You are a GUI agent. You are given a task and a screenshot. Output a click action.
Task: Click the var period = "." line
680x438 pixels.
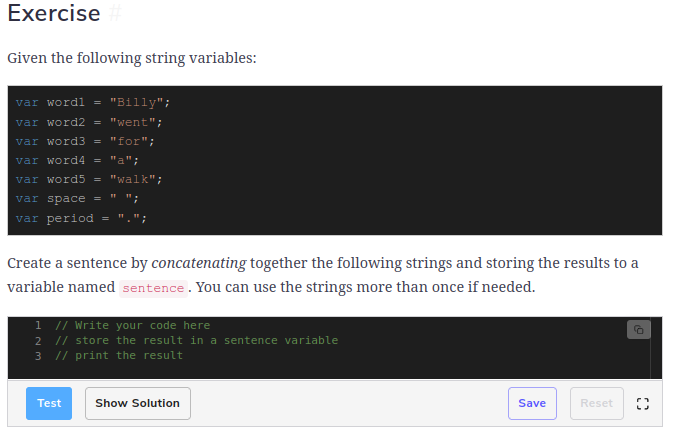click(x=81, y=218)
